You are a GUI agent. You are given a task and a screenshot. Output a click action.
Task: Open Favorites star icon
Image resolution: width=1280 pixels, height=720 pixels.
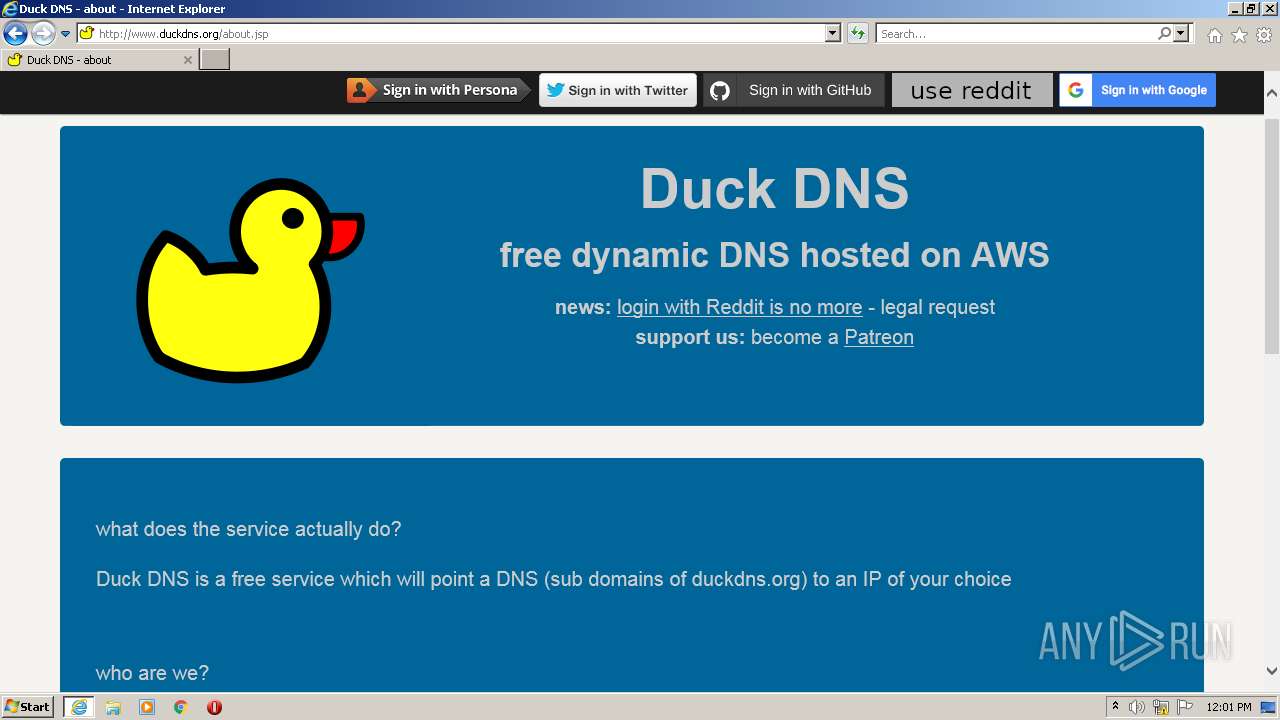click(1239, 35)
